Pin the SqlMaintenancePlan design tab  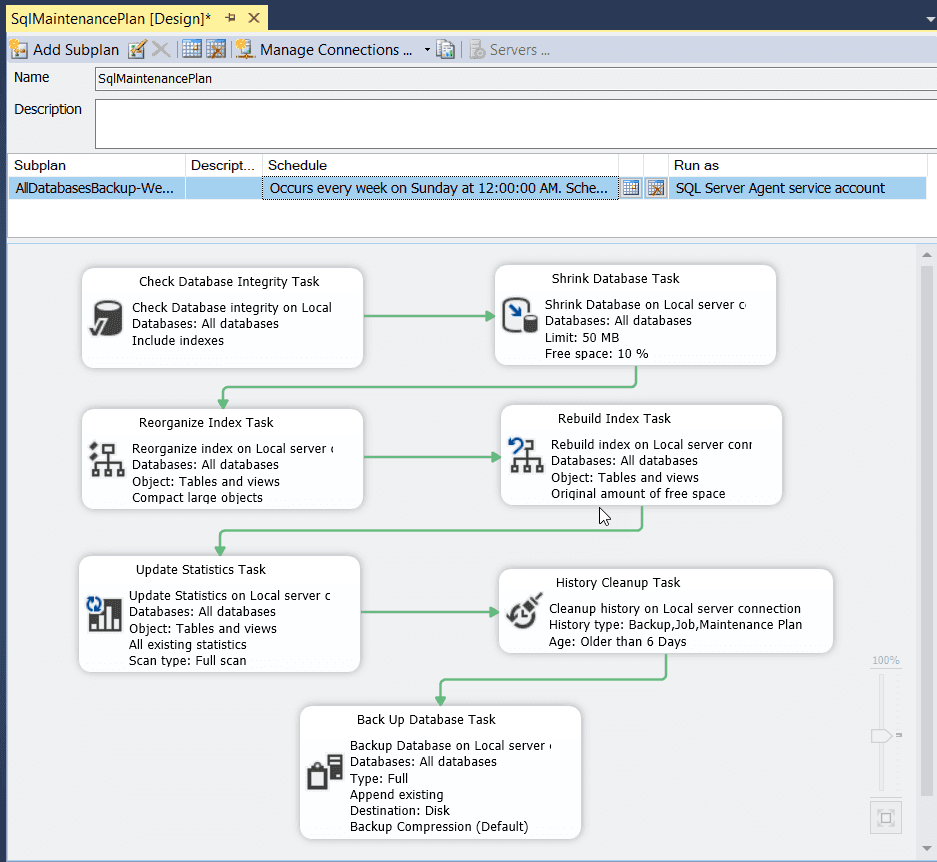(231, 18)
